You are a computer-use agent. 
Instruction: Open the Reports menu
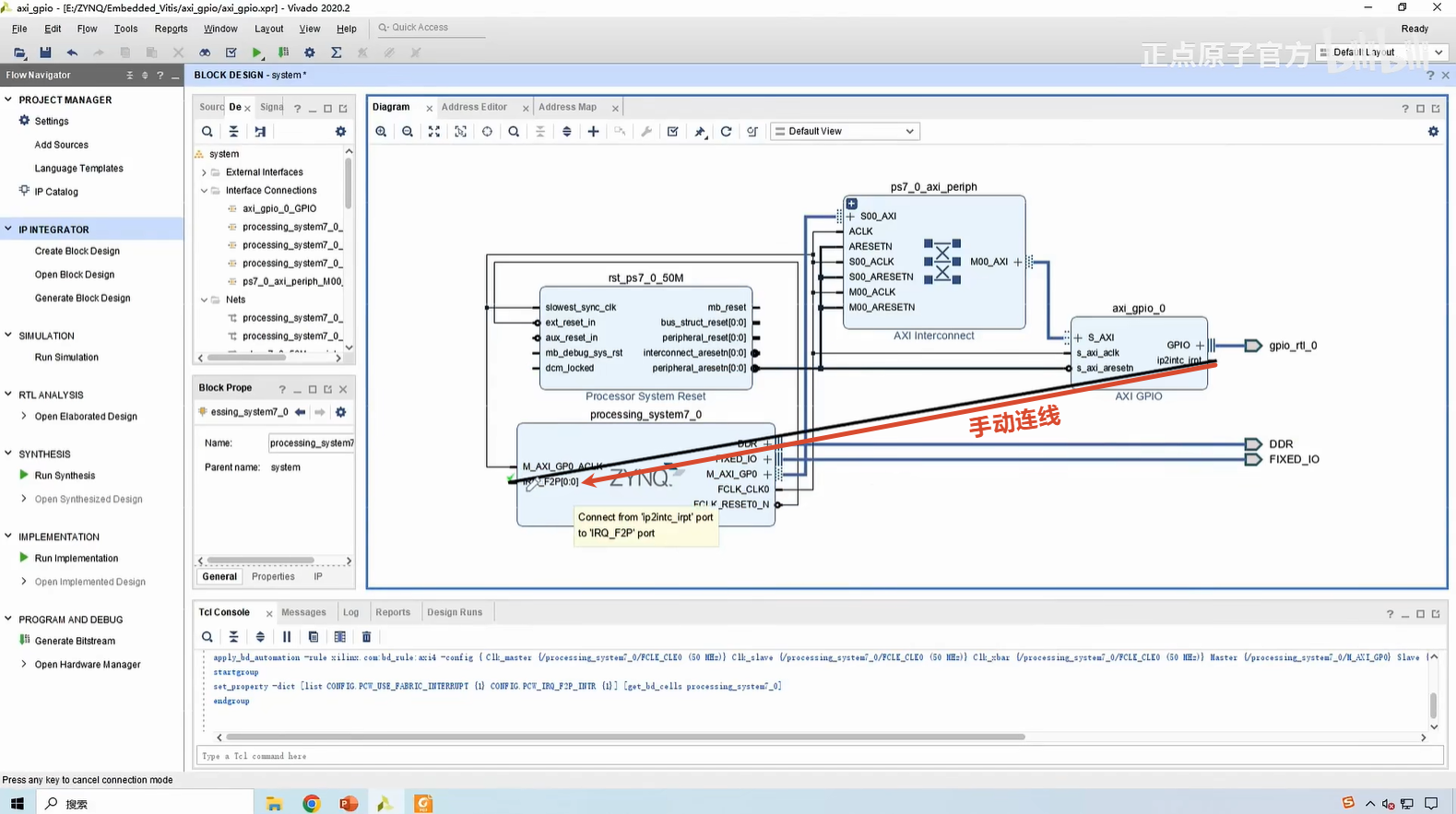pyautogui.click(x=171, y=29)
